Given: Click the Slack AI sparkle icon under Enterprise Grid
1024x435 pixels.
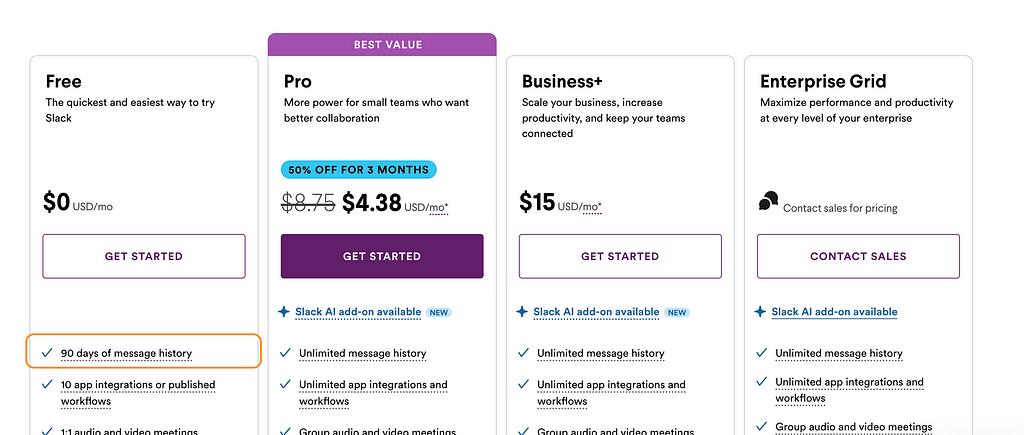Looking at the screenshot, I should coord(760,312).
